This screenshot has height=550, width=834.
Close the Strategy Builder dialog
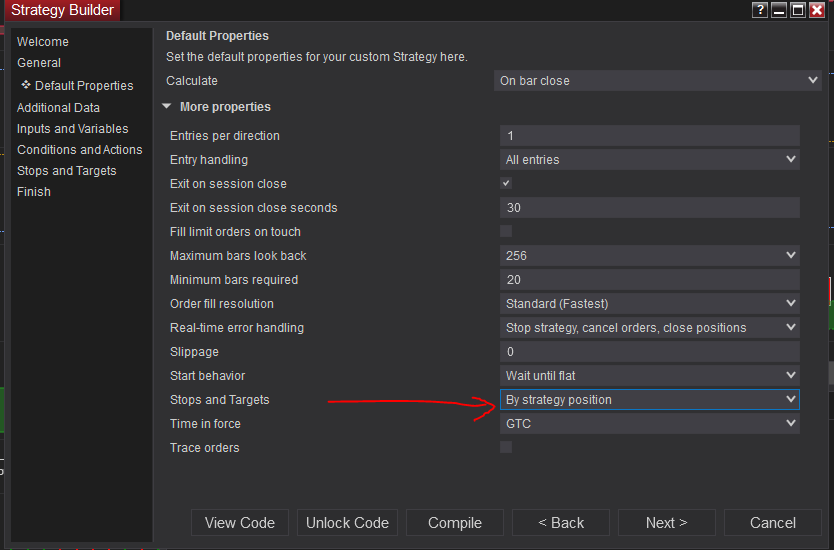(x=817, y=10)
